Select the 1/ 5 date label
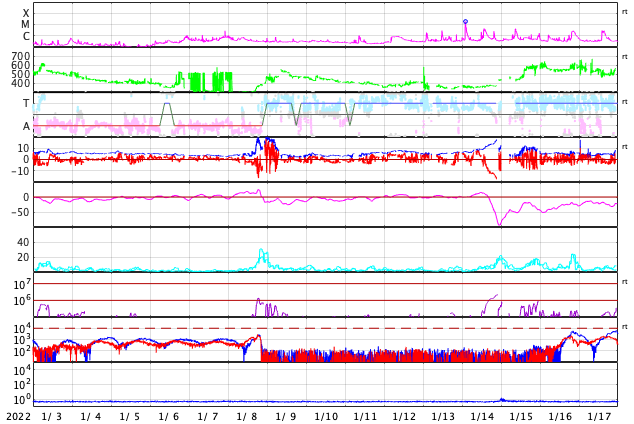Image resolution: width=634 pixels, height=424 pixels. [x=130, y=416]
